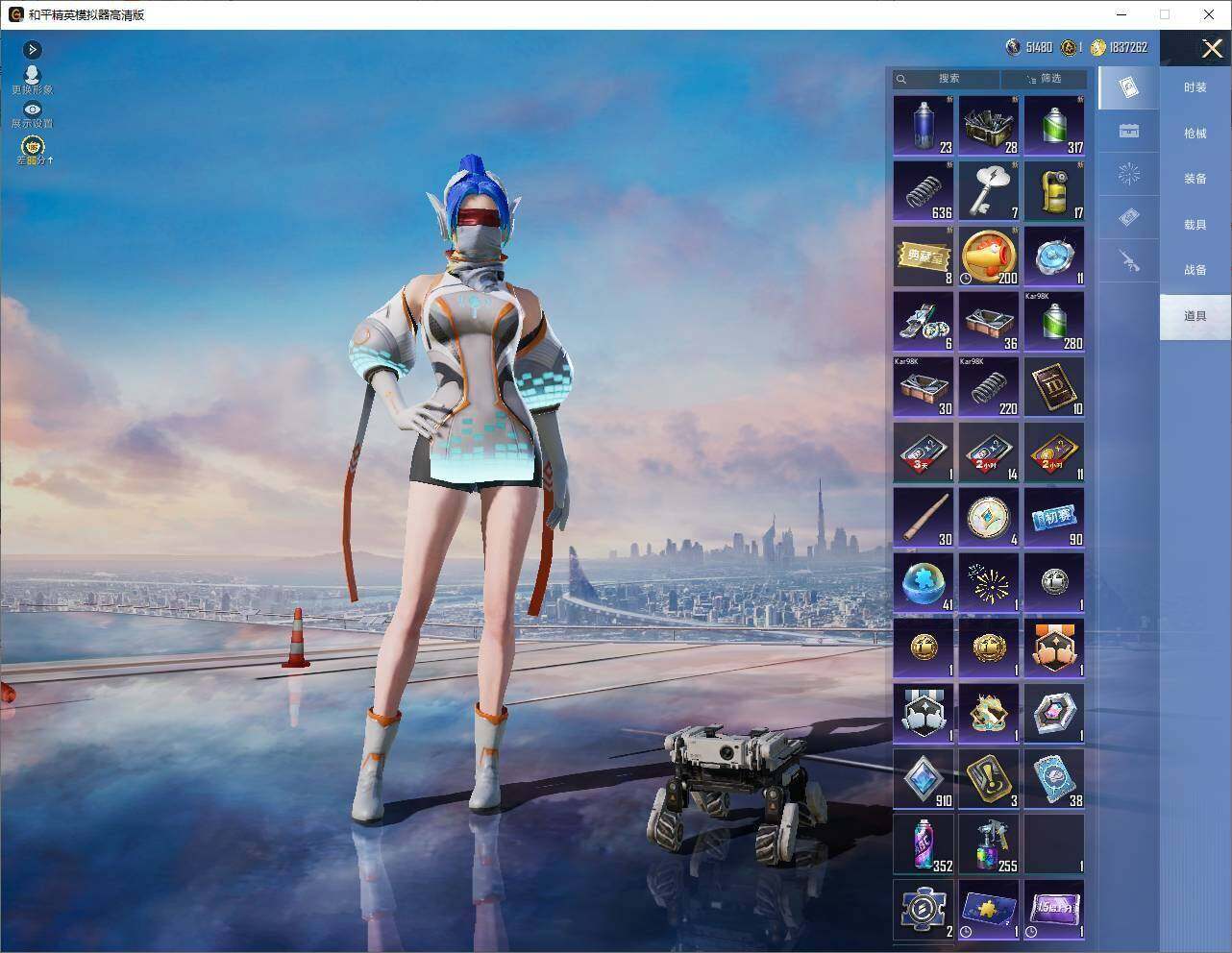The image size is (1232, 953).
Task: Select the white compass coin item (4)
Action: coord(989,517)
